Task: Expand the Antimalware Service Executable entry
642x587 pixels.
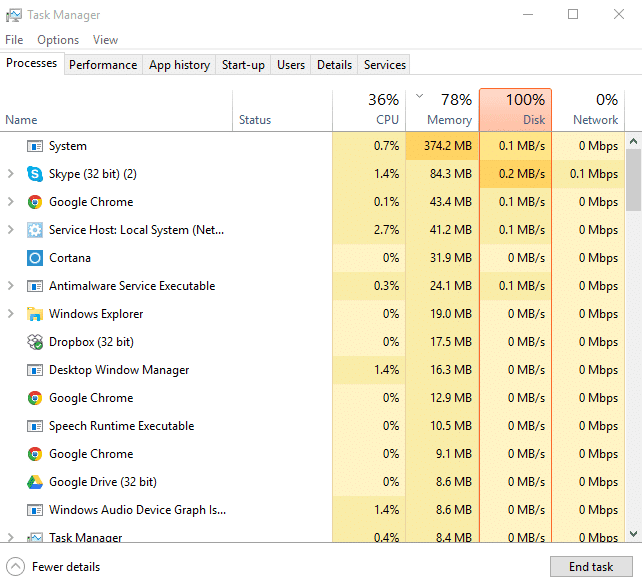Action: click(10, 286)
